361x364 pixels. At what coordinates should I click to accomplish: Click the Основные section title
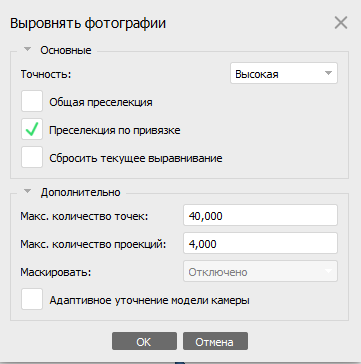tap(66, 50)
